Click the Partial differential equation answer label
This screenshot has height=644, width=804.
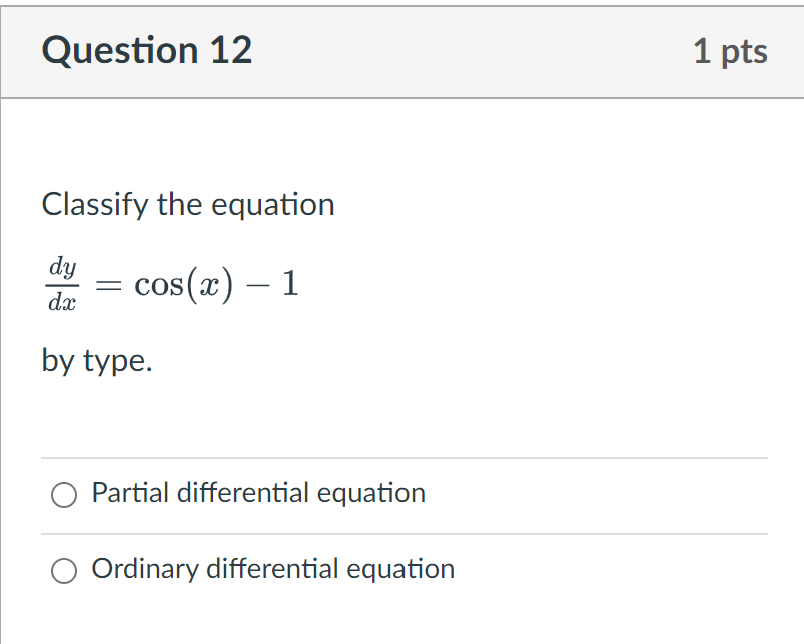tap(258, 493)
